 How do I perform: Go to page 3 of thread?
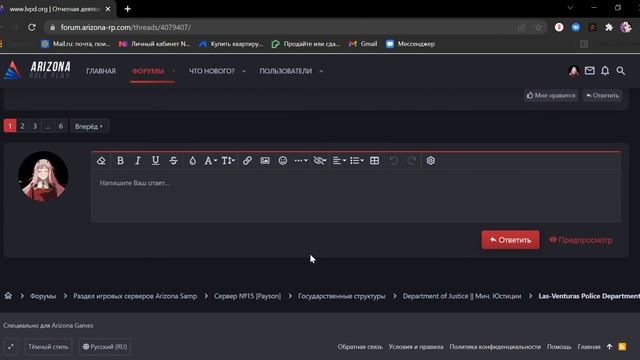coord(35,126)
